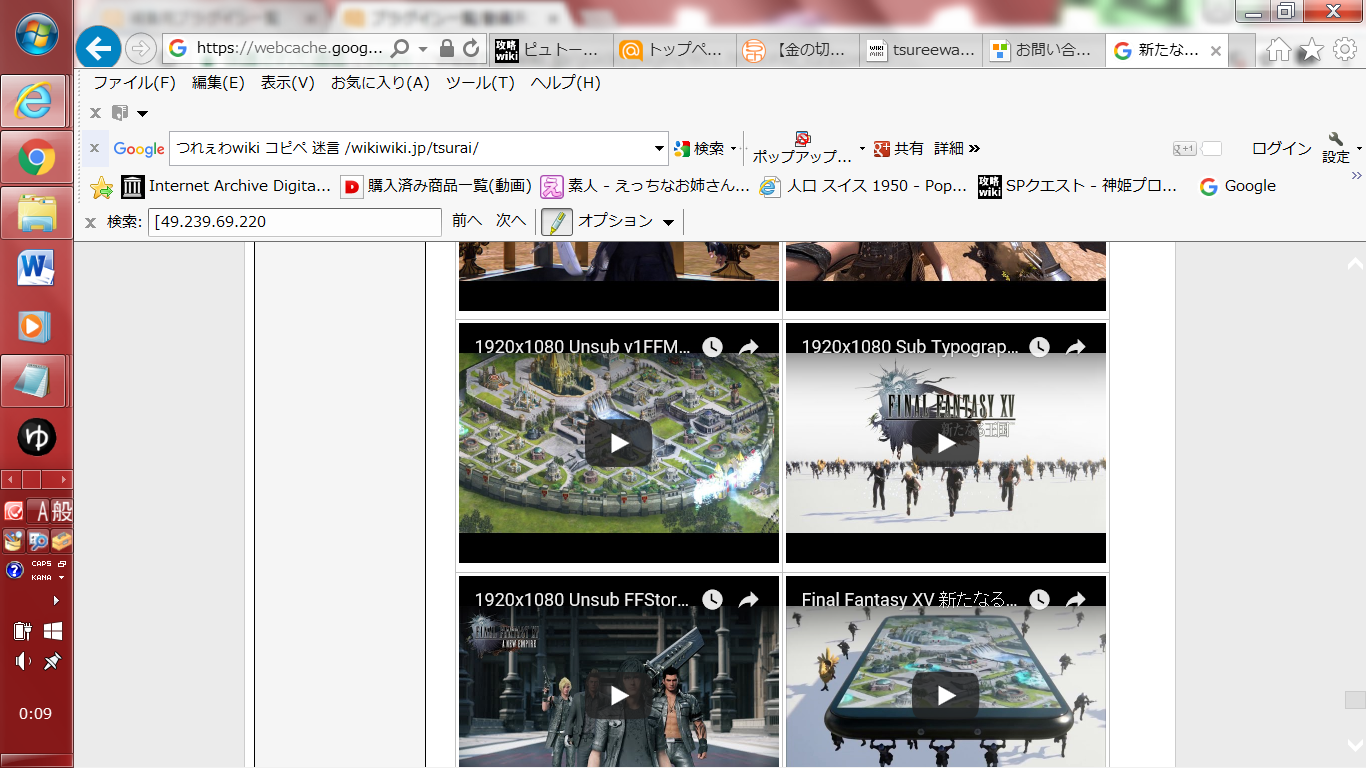Show security report lock icon
Image resolution: width=1366 pixels, height=768 pixels.
(x=447, y=49)
